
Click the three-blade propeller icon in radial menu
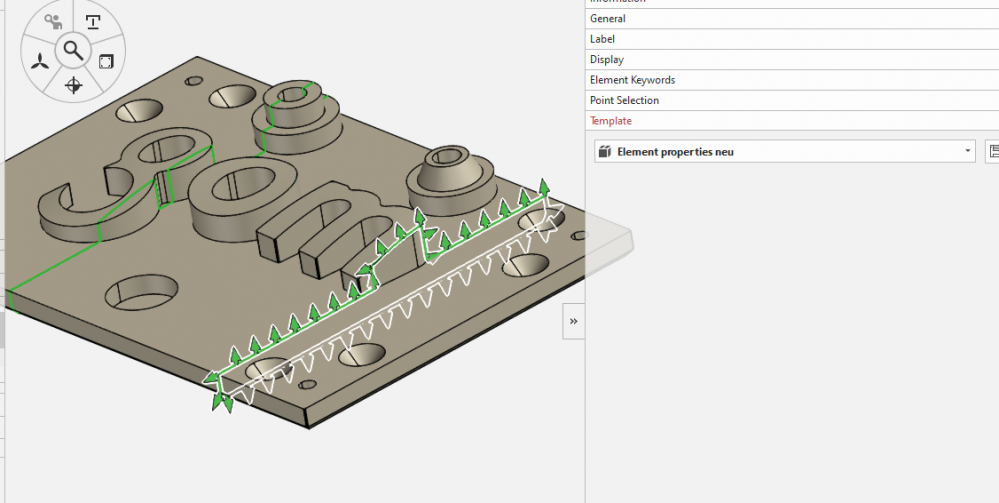tap(40, 61)
